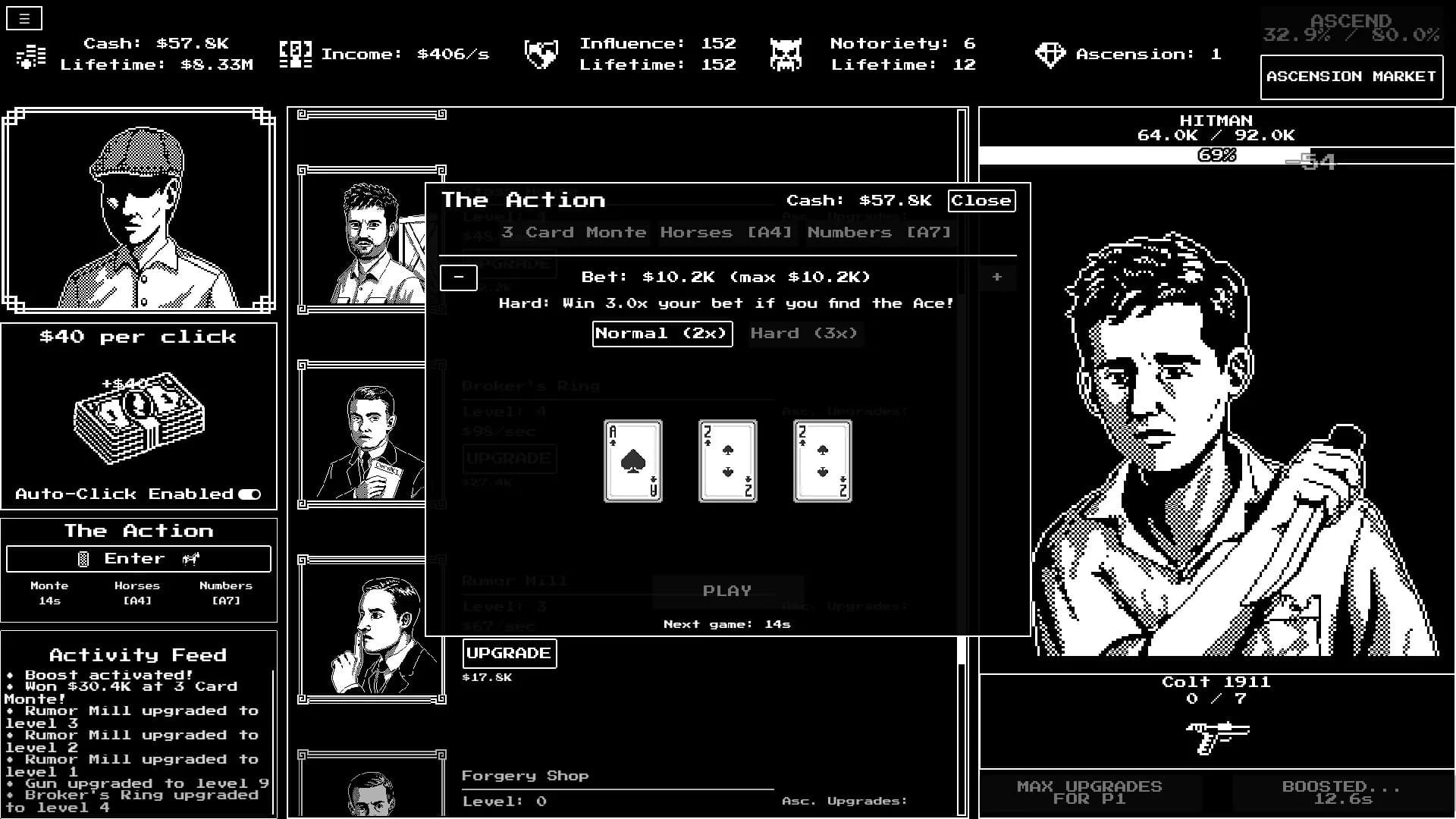The width and height of the screenshot is (1456, 819).
Task: Switch to the Horses [A4] tab
Action: click(x=726, y=233)
